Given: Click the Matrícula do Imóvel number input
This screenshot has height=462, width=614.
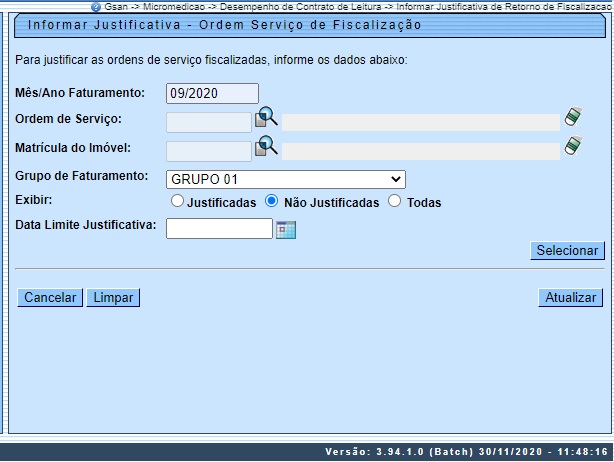Looking at the screenshot, I should (x=208, y=151).
